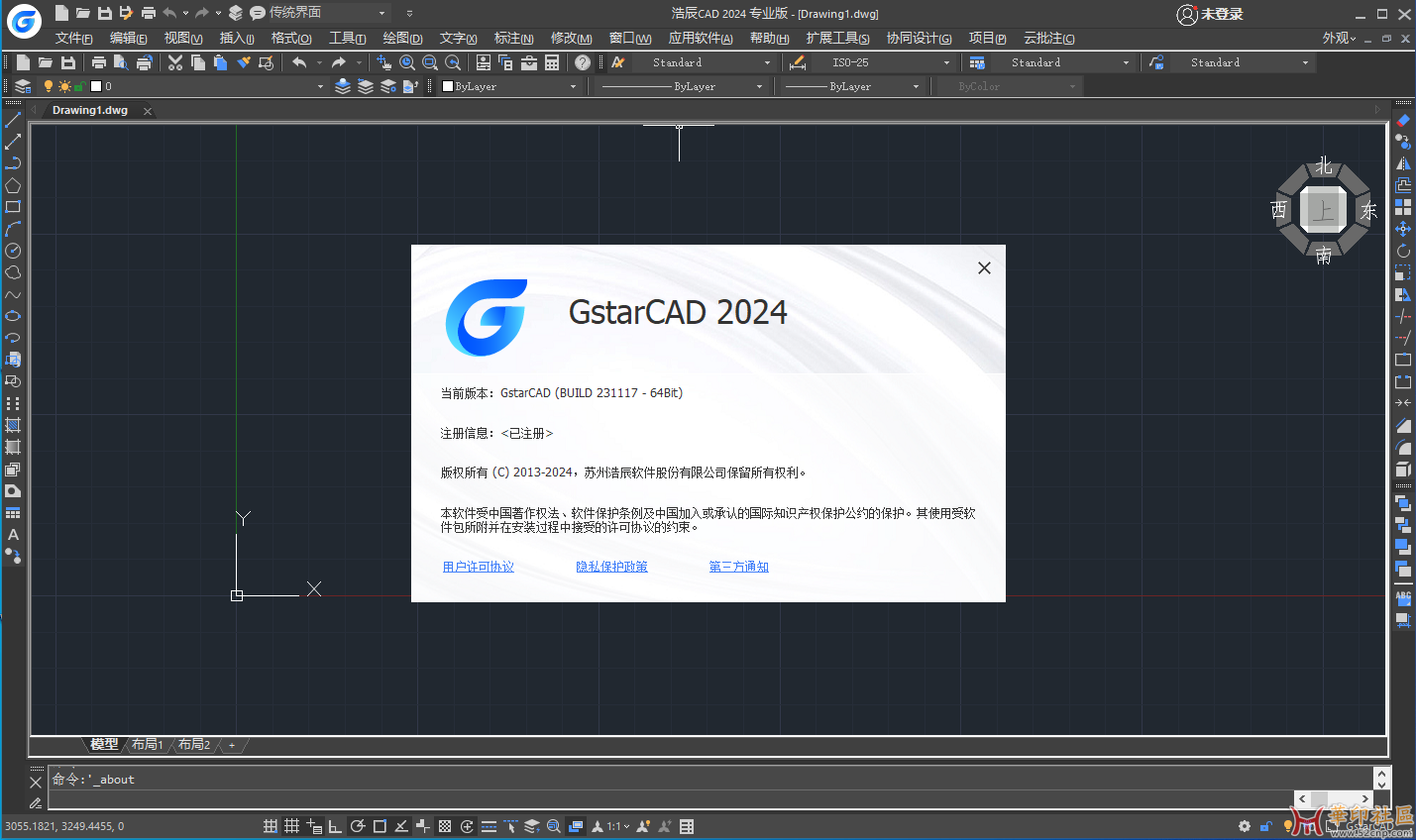This screenshot has height=840, width=1416.
Task: Toggle Ortho mode in status bar
Action: pos(335,826)
